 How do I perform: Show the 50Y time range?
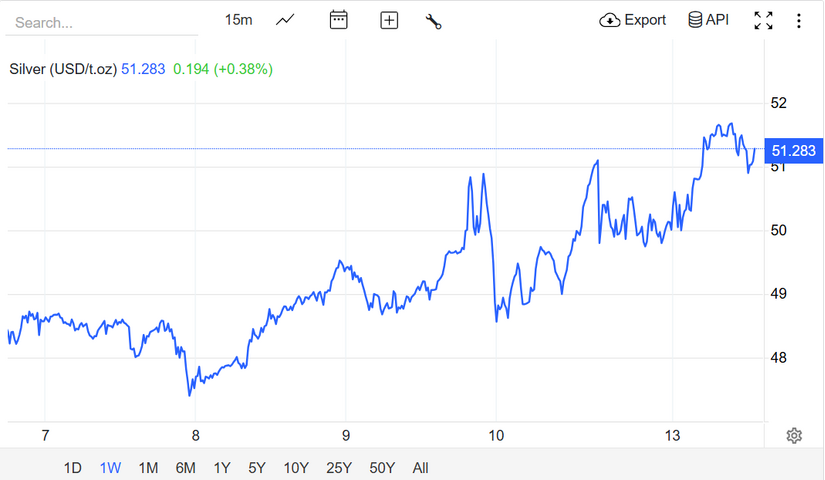click(x=382, y=467)
